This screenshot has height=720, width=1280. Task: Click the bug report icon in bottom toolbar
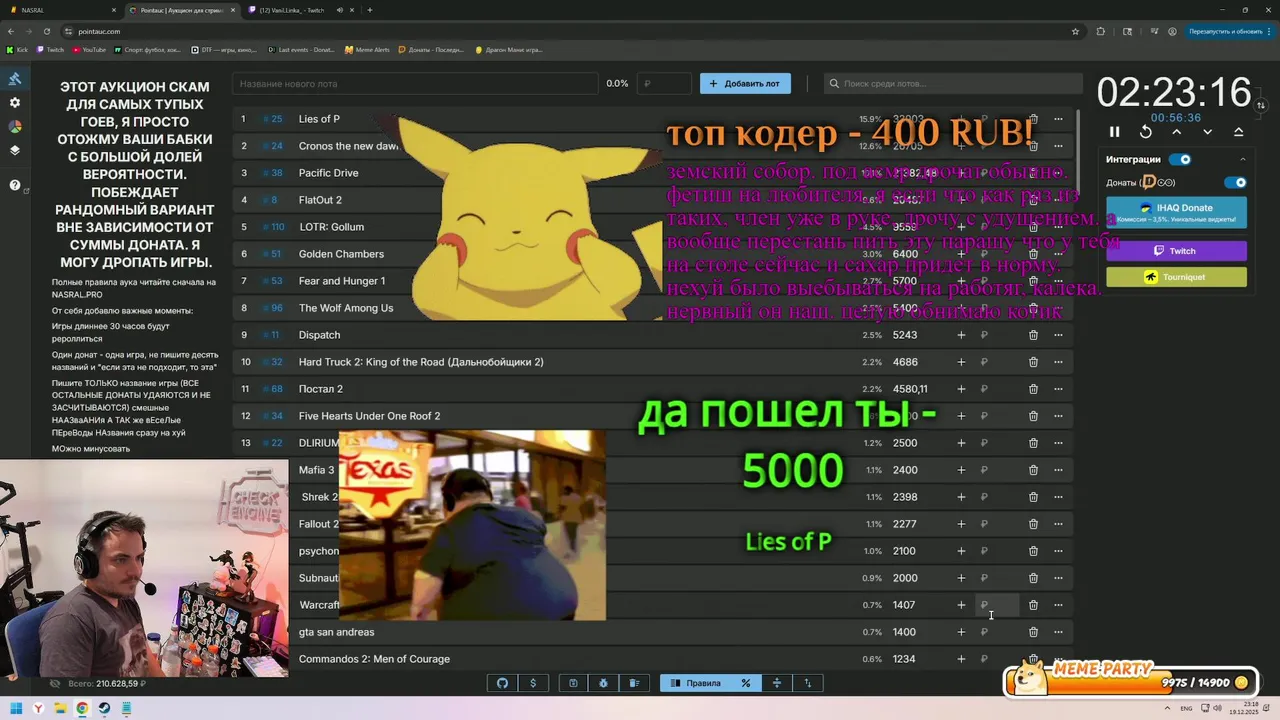[x=604, y=683]
